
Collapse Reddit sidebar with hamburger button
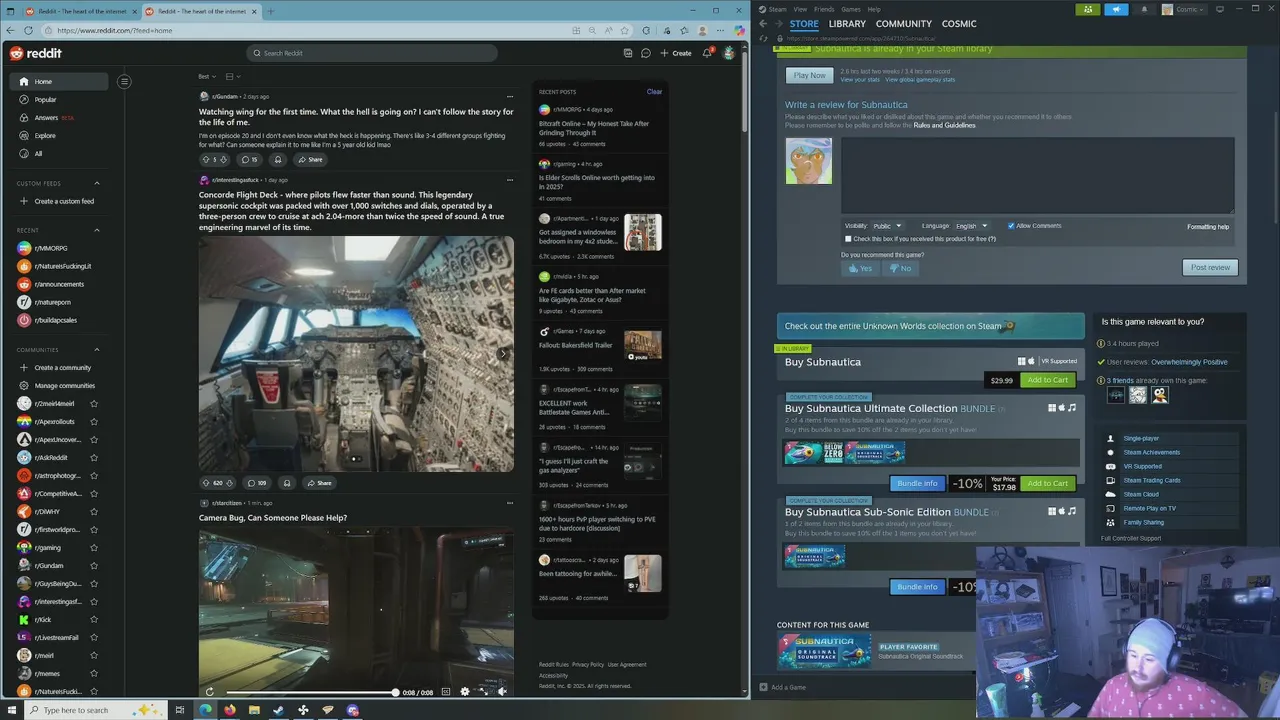point(124,82)
